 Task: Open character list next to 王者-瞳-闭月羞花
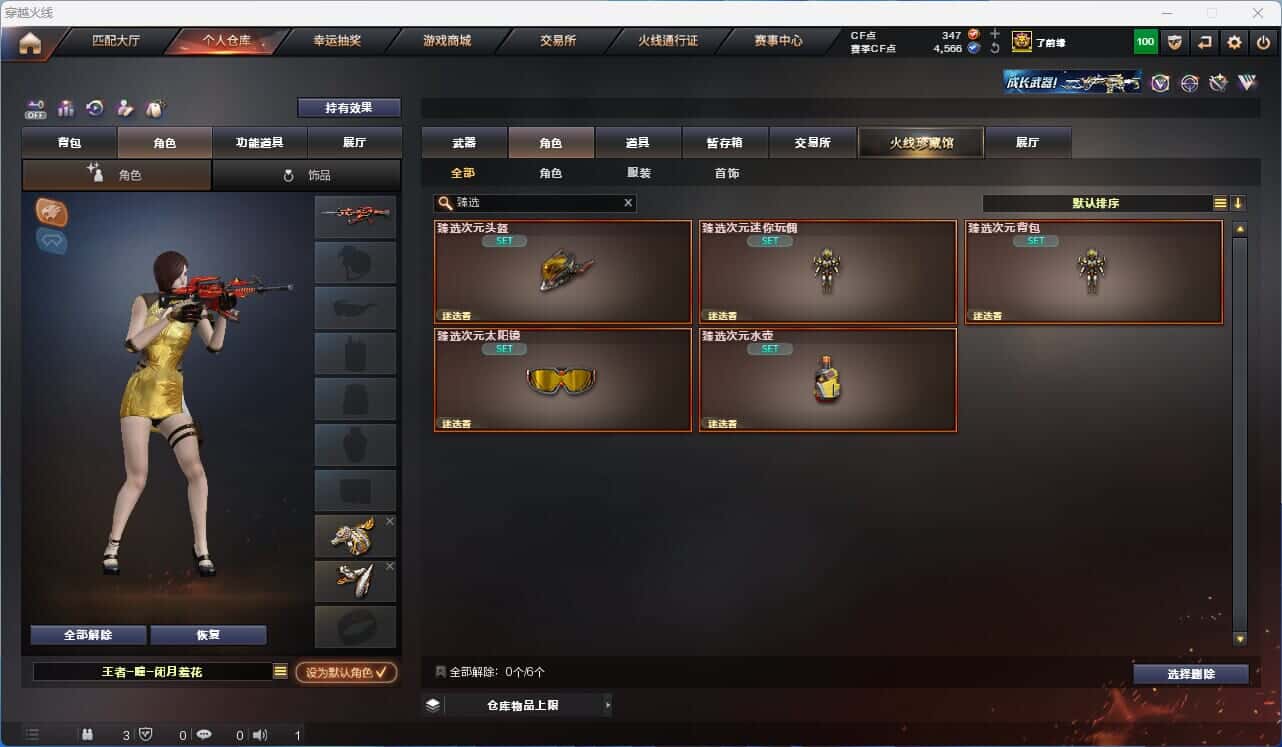point(280,672)
